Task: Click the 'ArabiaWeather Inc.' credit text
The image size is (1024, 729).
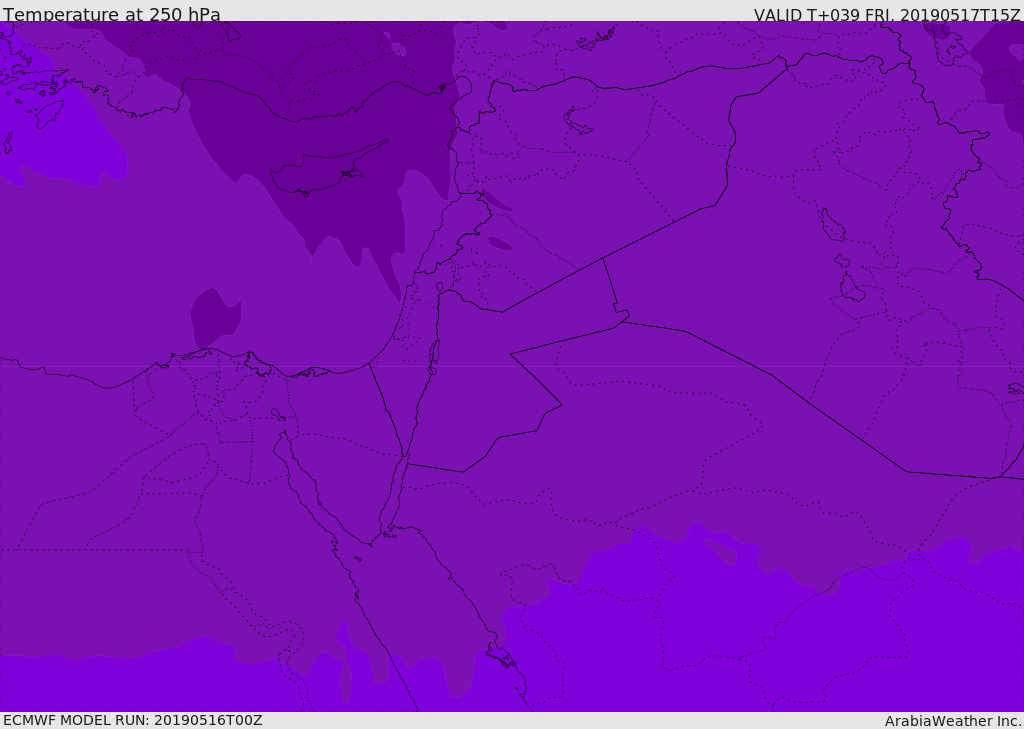Action: click(953, 721)
